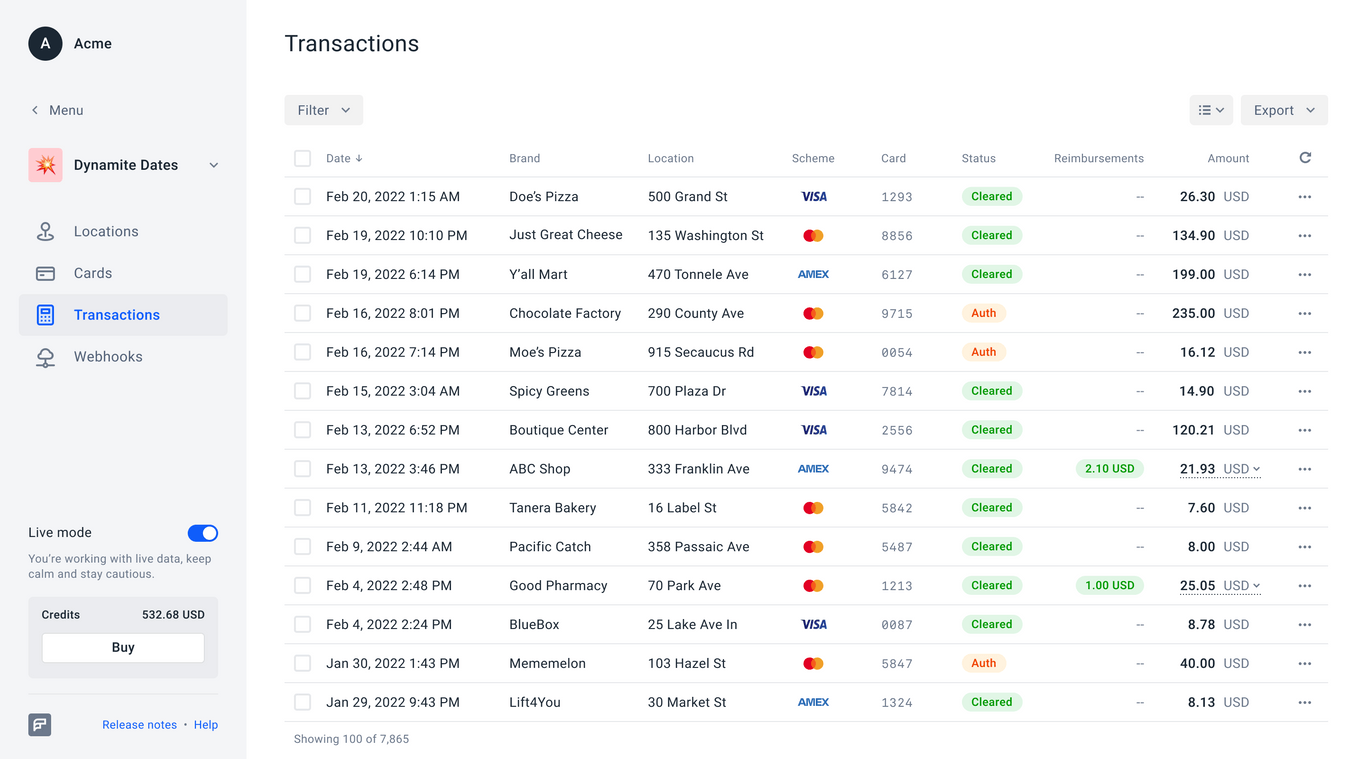Click the Webhooks icon in sidebar

point(45,357)
